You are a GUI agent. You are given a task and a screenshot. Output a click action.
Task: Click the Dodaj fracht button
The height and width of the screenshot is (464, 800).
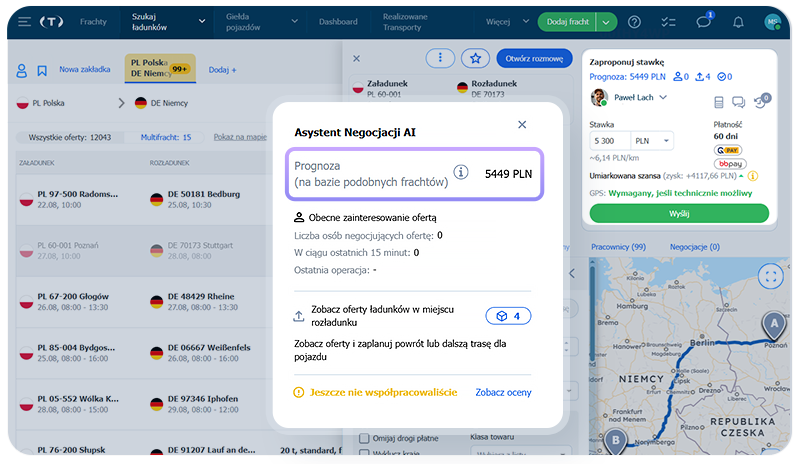[x=567, y=22]
